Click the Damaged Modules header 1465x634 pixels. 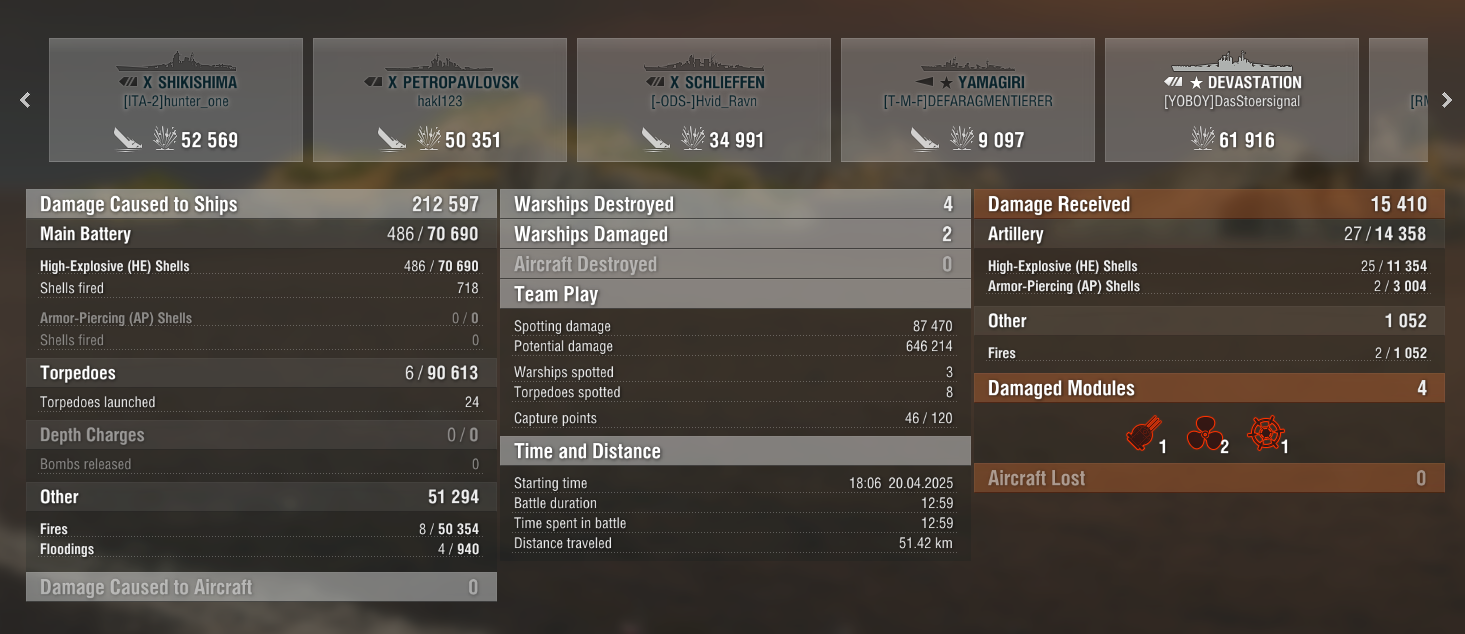click(1209, 388)
